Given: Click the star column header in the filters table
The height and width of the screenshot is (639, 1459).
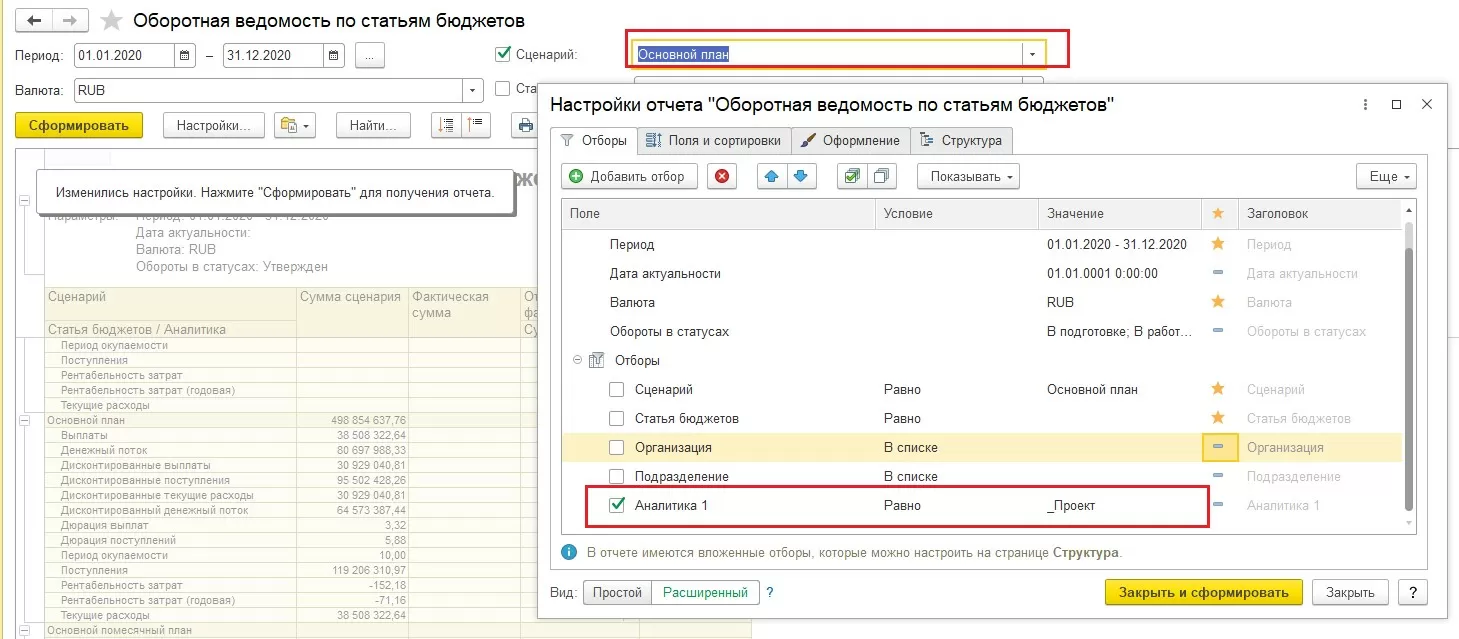Looking at the screenshot, I should pyautogui.click(x=1218, y=213).
